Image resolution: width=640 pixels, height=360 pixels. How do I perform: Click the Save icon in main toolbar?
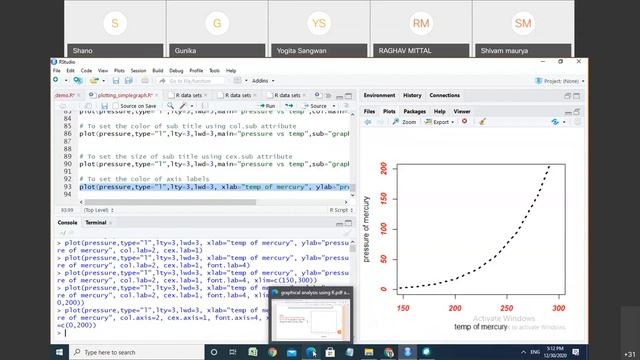(116, 81)
